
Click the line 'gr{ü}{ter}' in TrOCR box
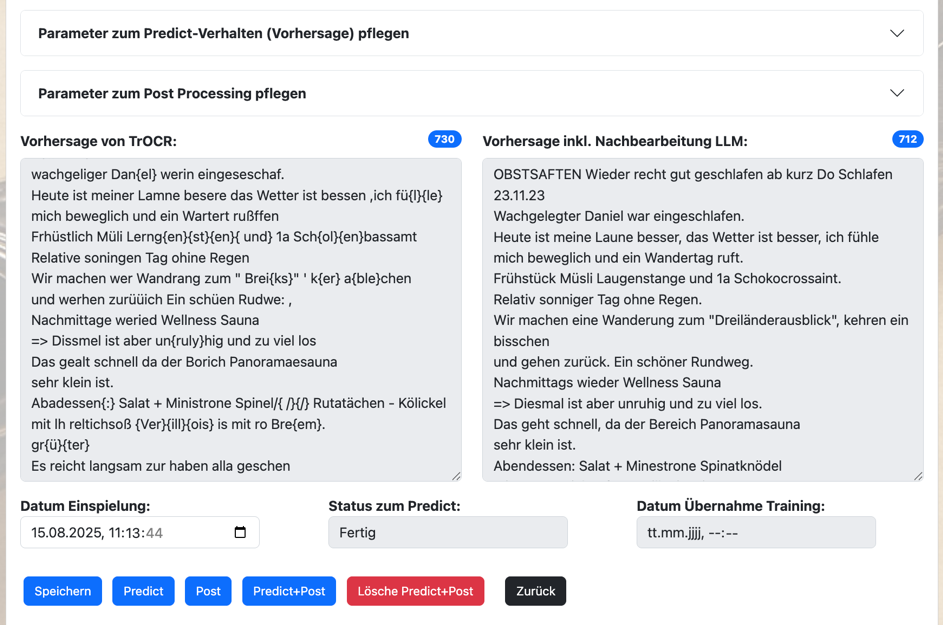60,445
